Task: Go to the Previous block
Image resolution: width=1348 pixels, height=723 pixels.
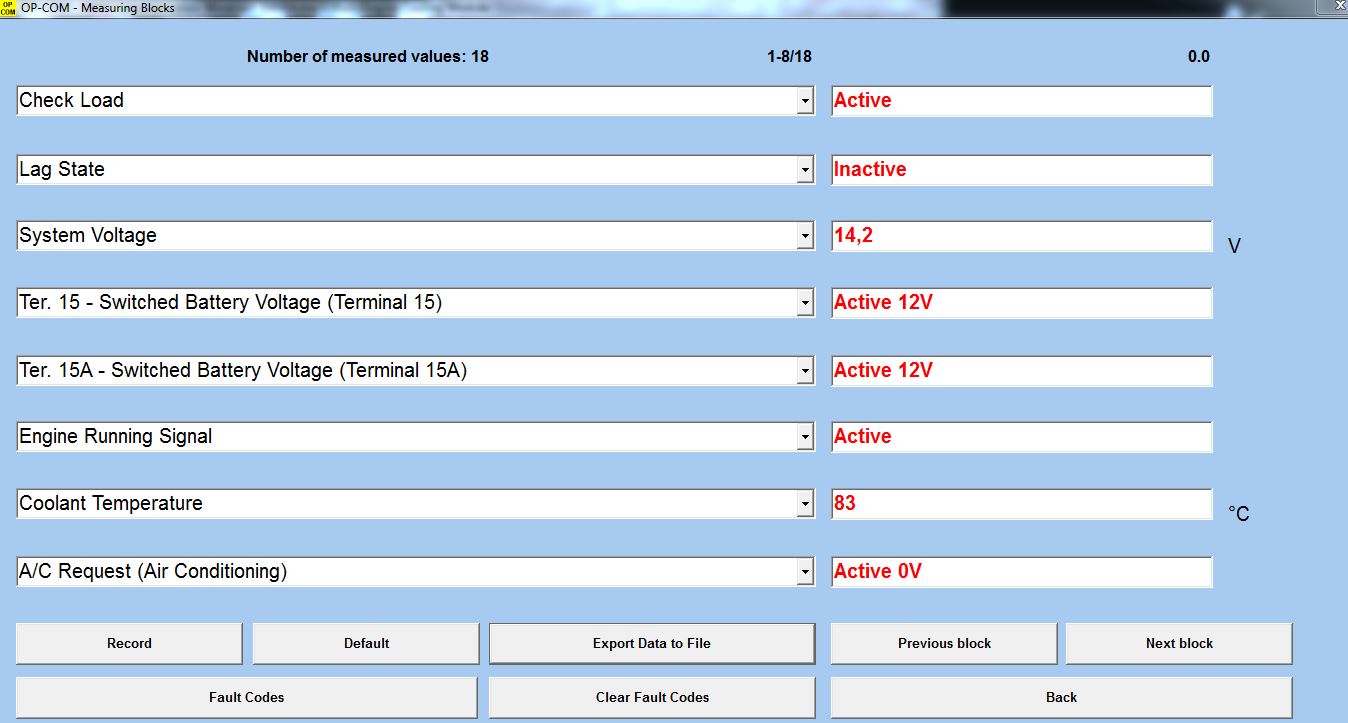Action: (x=943, y=643)
